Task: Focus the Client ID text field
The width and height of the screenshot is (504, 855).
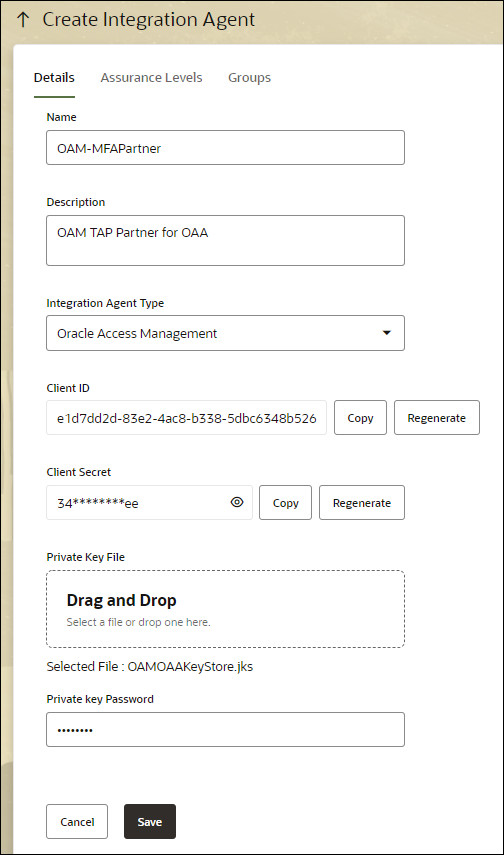Action: [187, 418]
